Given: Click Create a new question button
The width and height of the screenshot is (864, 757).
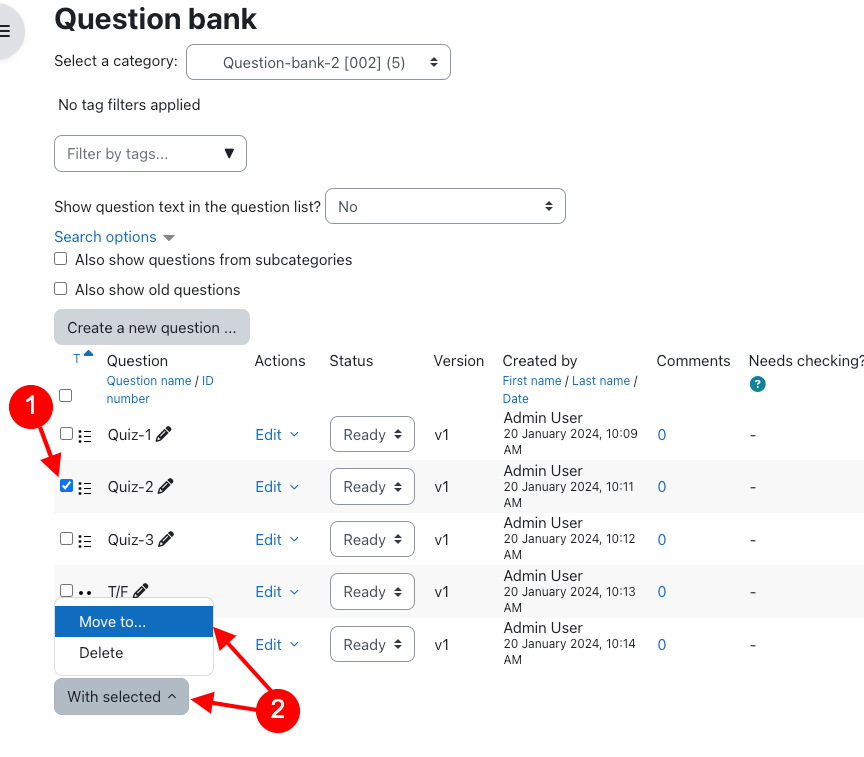Looking at the screenshot, I should [152, 327].
